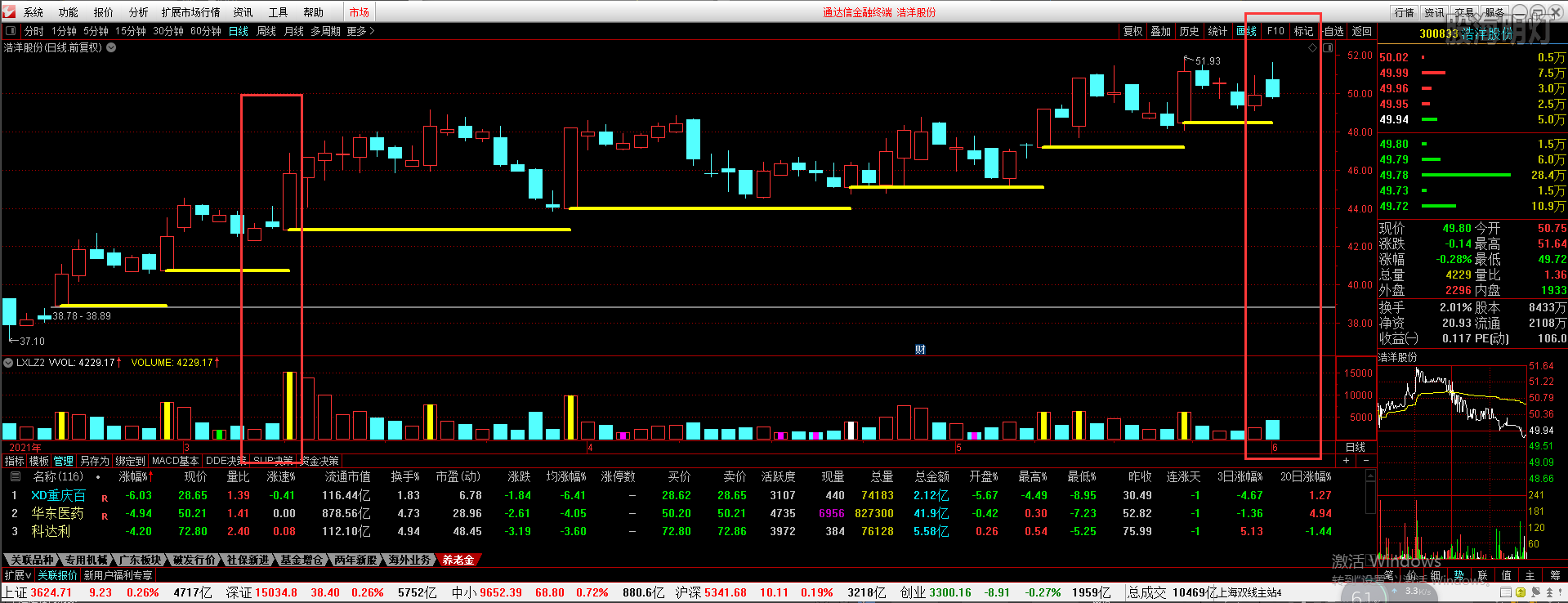Expand the 更多 period options
The width and height of the screenshot is (1568, 603).
tap(360, 31)
